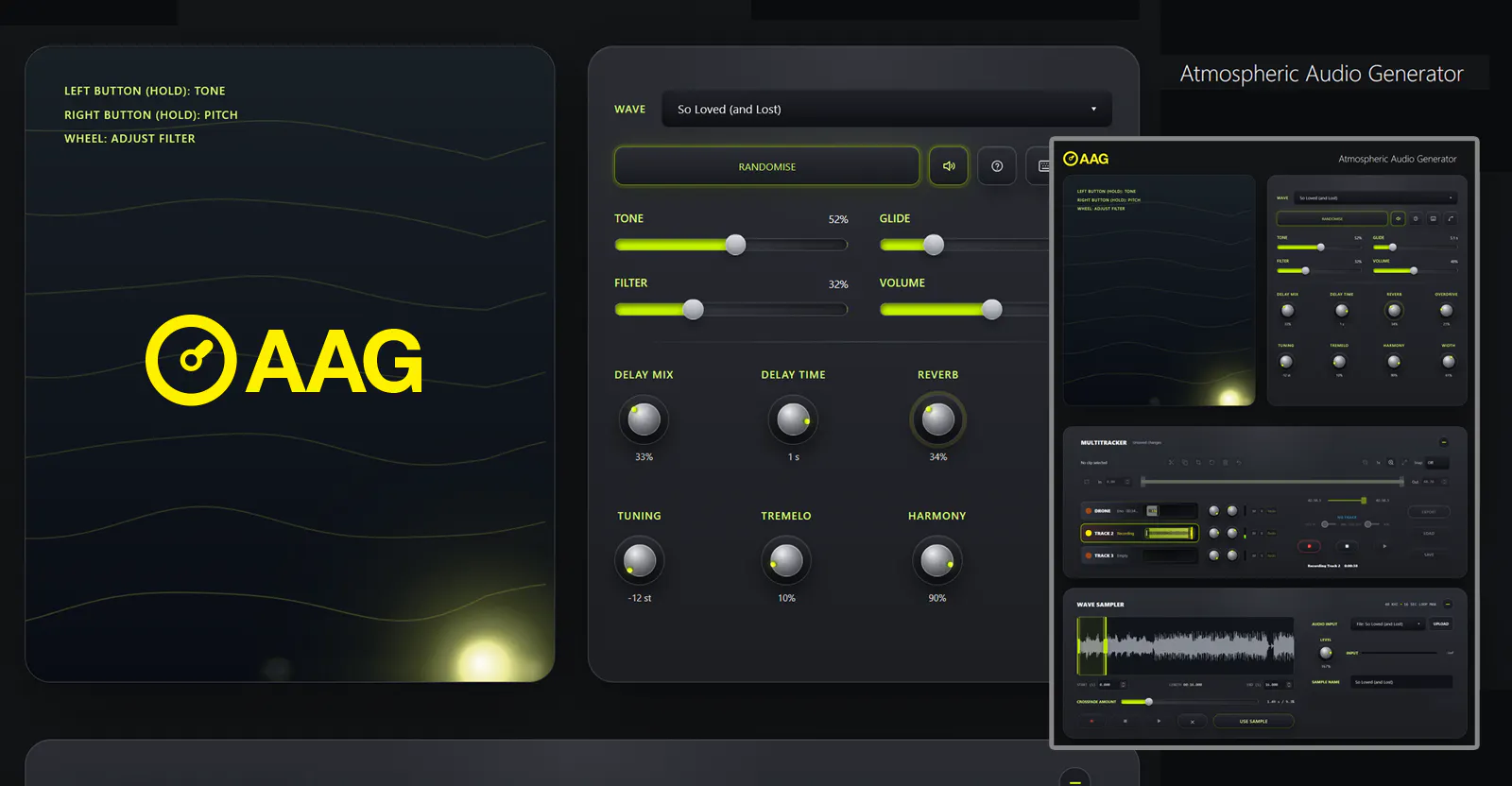Screen dimensions: 1512x786
Task: Click the Crossfade Amount slider handle
Action: (1149, 702)
